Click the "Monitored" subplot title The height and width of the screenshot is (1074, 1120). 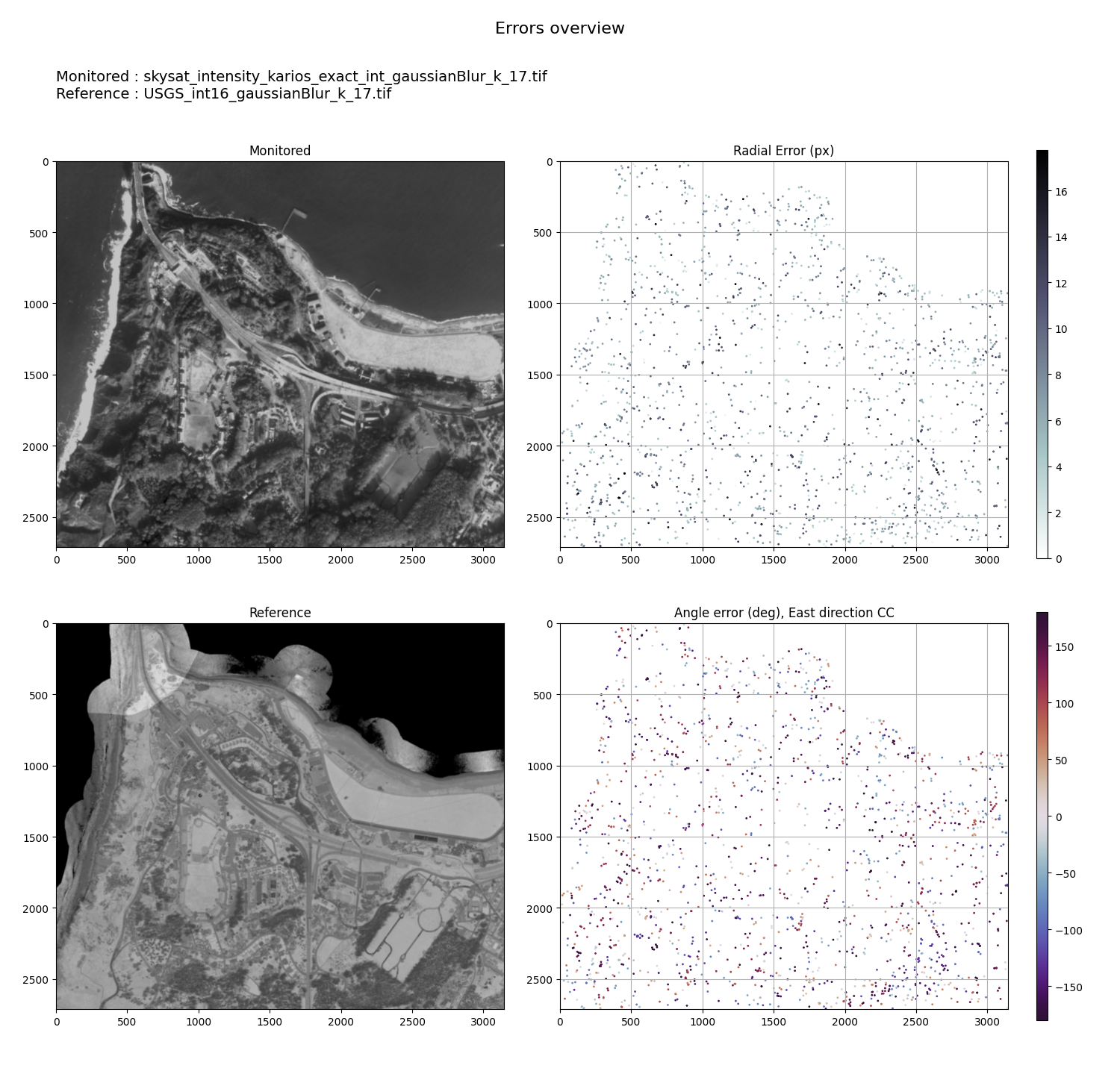tap(280, 151)
